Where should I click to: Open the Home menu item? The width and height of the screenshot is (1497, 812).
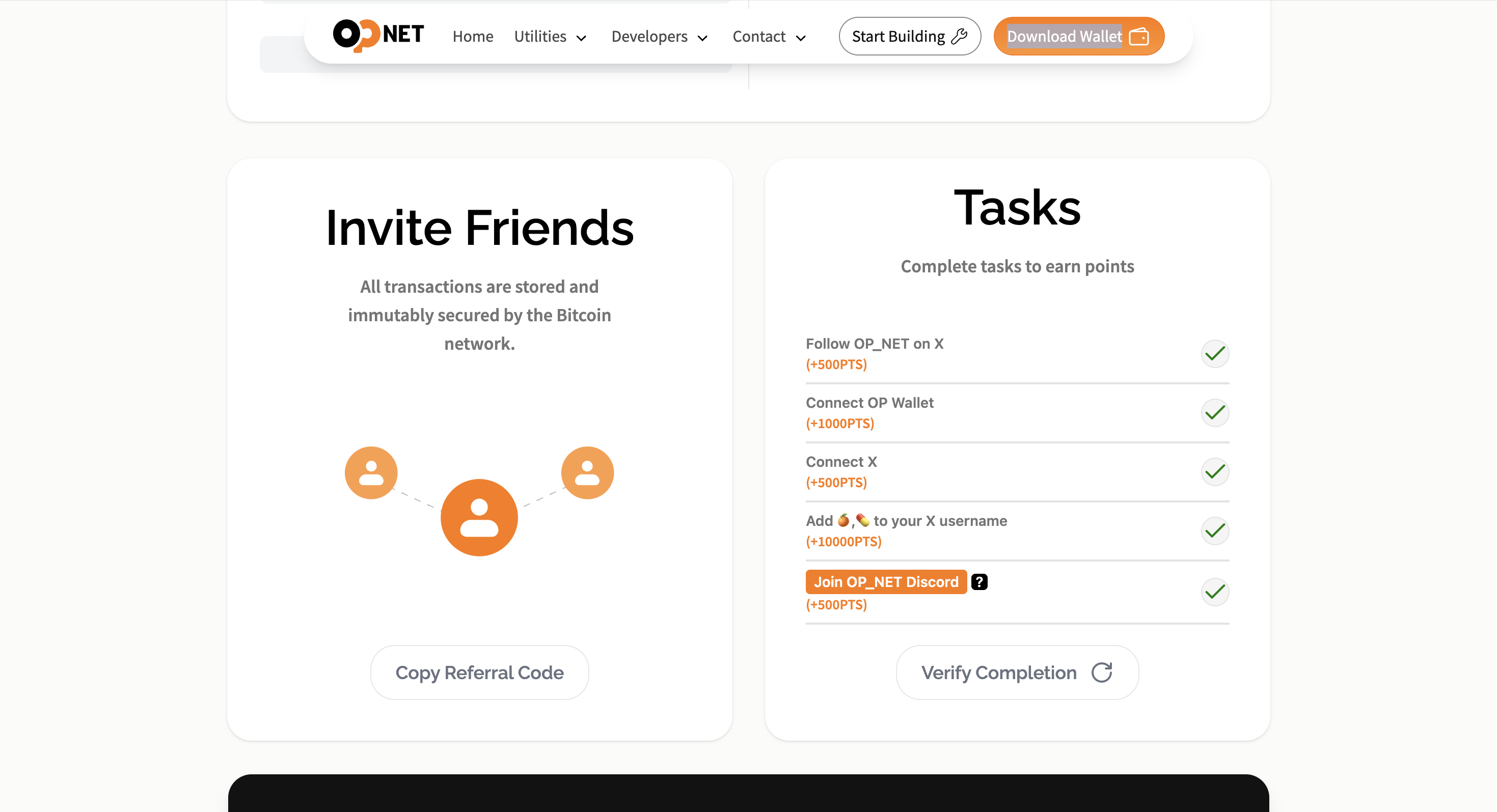click(473, 37)
